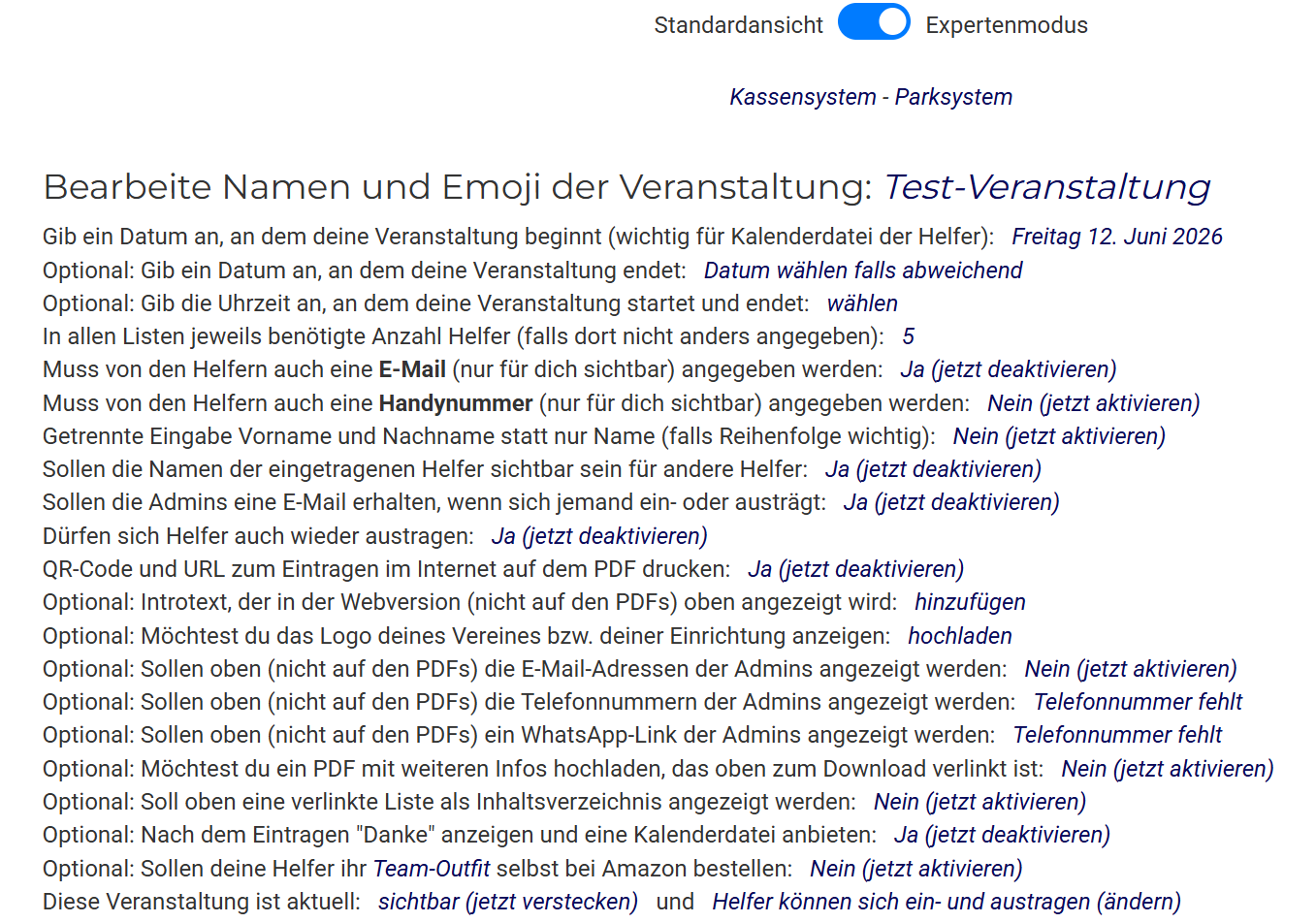Hide event via 'sichtbar (jetzt verstecken)'
Screen dimensions: 1316x923
coord(507,902)
